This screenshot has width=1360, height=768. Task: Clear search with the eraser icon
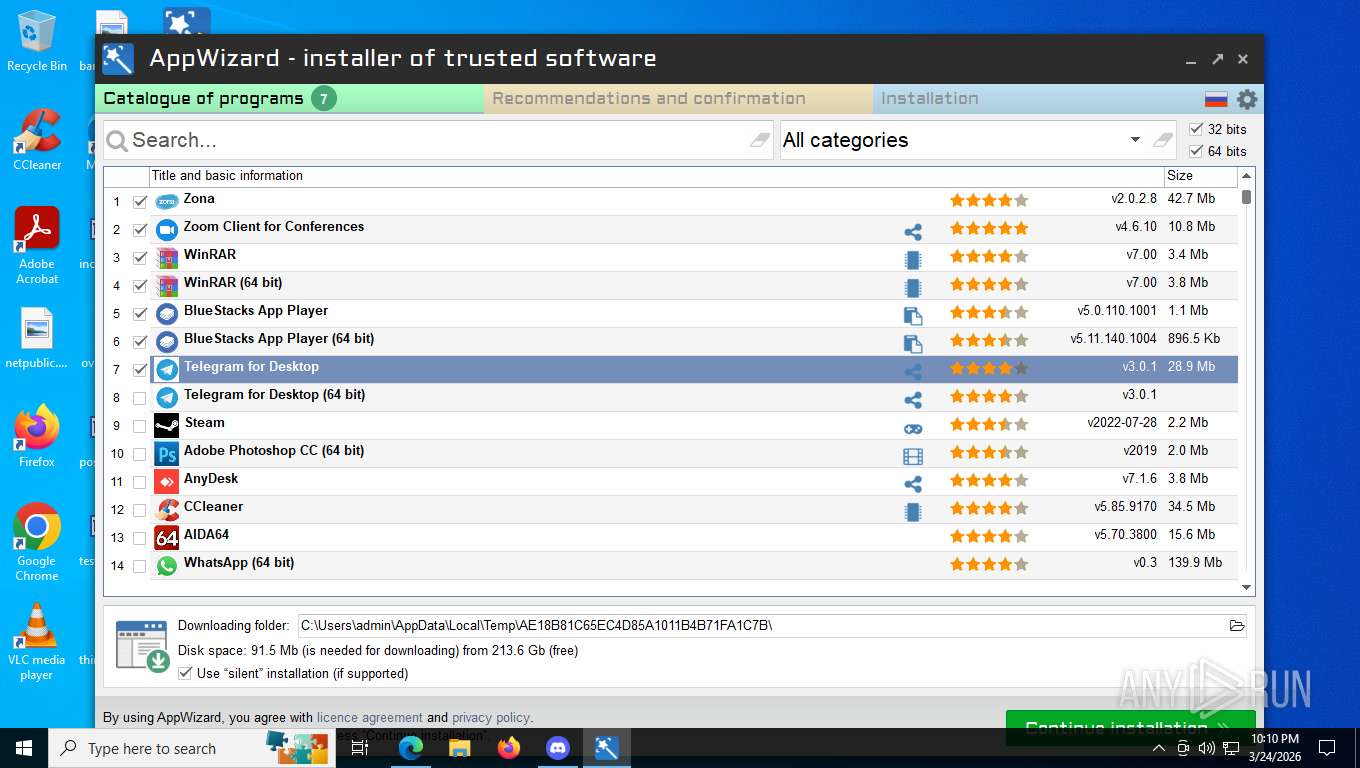pyautogui.click(x=760, y=140)
